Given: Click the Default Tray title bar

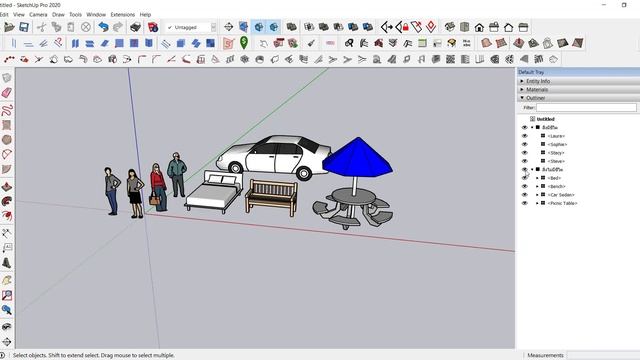Looking at the screenshot, I should tap(578, 72).
